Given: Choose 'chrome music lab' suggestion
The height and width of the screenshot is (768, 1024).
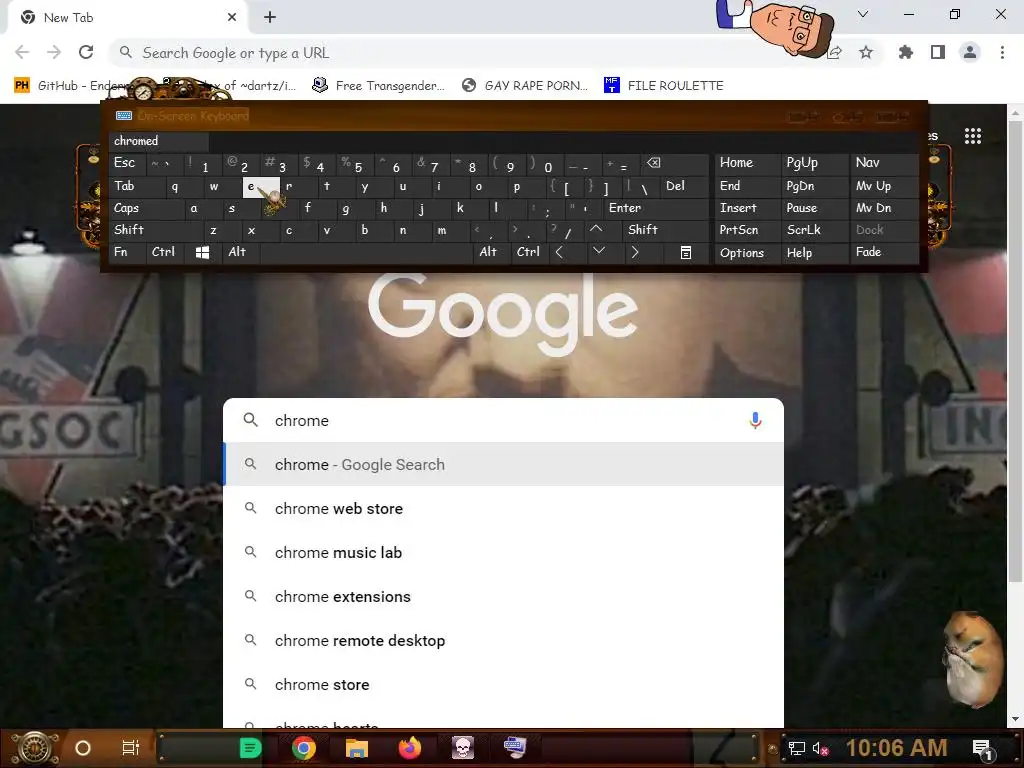Looking at the screenshot, I should (x=504, y=552).
